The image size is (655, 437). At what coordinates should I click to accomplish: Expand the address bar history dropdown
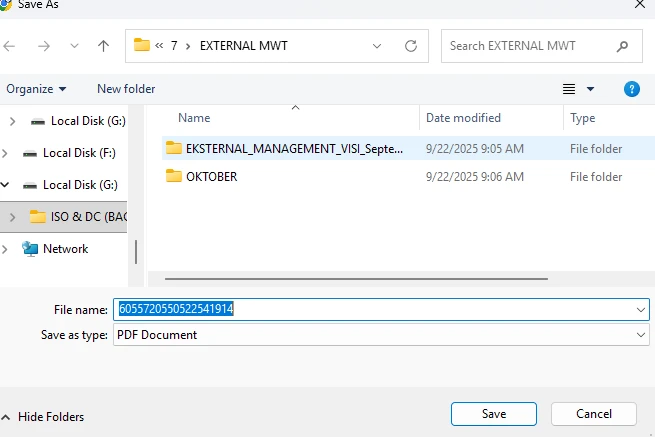[377, 46]
